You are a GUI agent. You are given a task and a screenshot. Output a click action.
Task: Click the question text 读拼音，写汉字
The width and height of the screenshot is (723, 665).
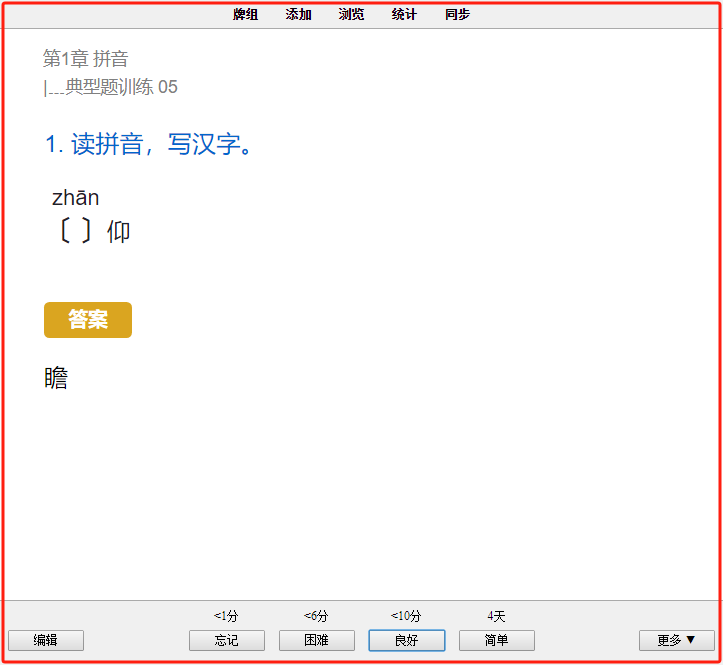point(161,144)
